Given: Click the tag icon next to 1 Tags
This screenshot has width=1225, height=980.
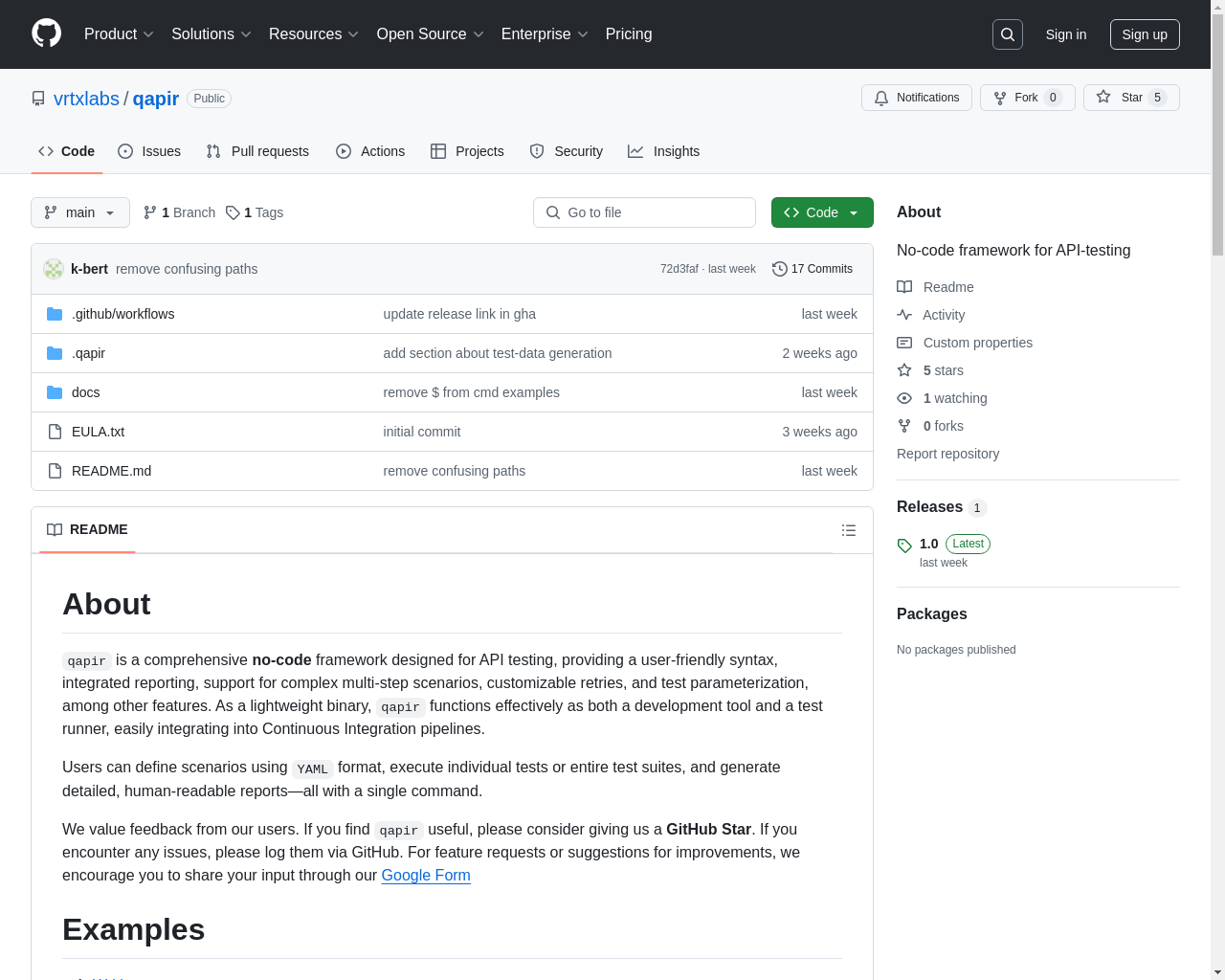Looking at the screenshot, I should pos(233,212).
